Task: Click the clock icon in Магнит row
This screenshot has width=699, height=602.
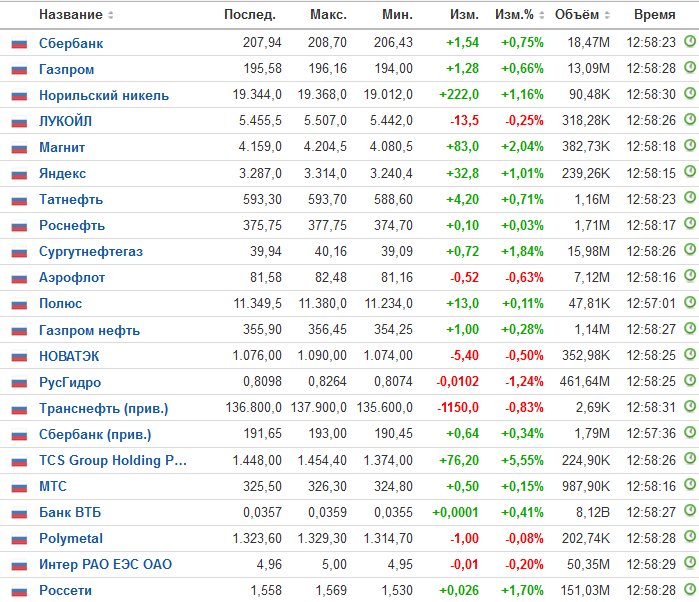Action: pyautogui.click(x=690, y=145)
